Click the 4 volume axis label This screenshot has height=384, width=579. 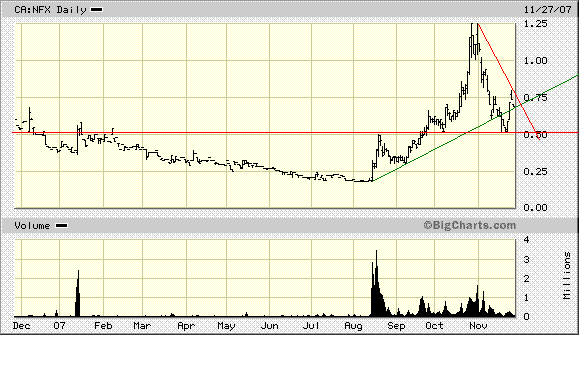(x=527, y=240)
